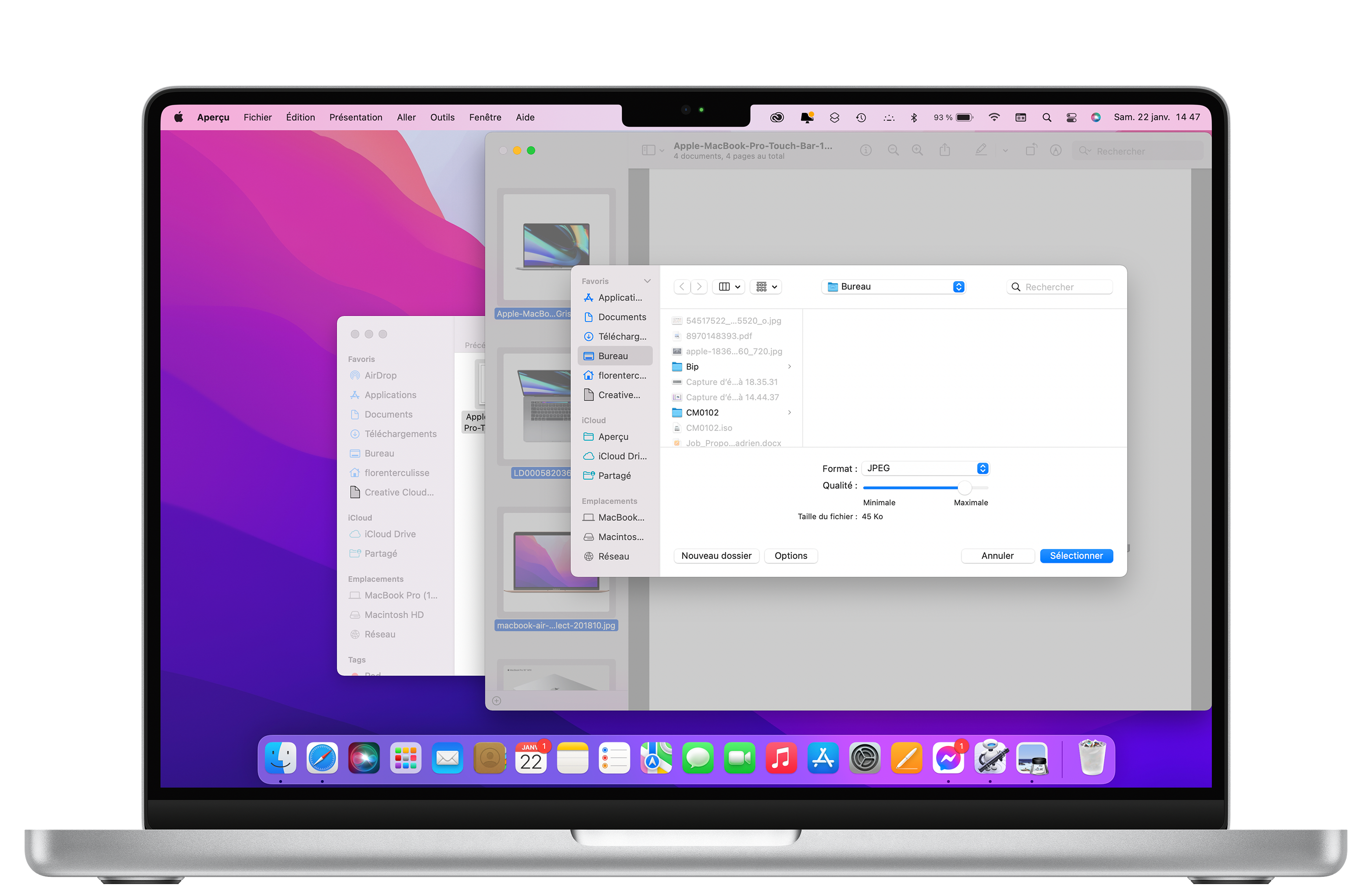Open Spotlight search in the menu bar

pos(1047,118)
